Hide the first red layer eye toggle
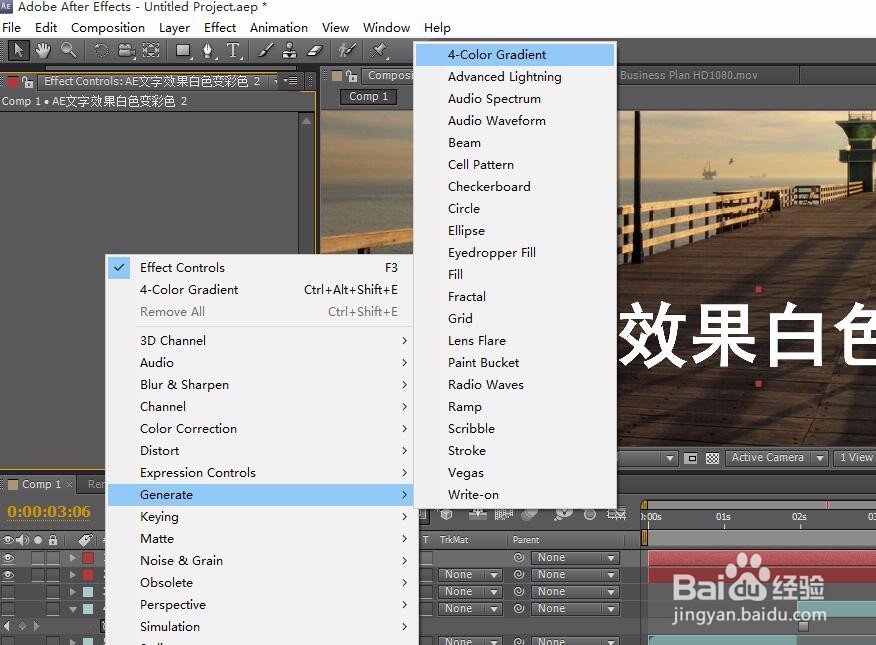This screenshot has width=876, height=645. point(8,558)
